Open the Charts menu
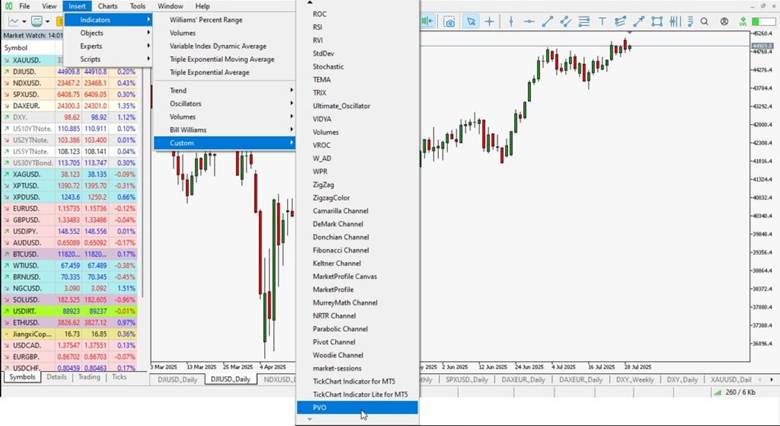780x426 pixels. pos(107,6)
